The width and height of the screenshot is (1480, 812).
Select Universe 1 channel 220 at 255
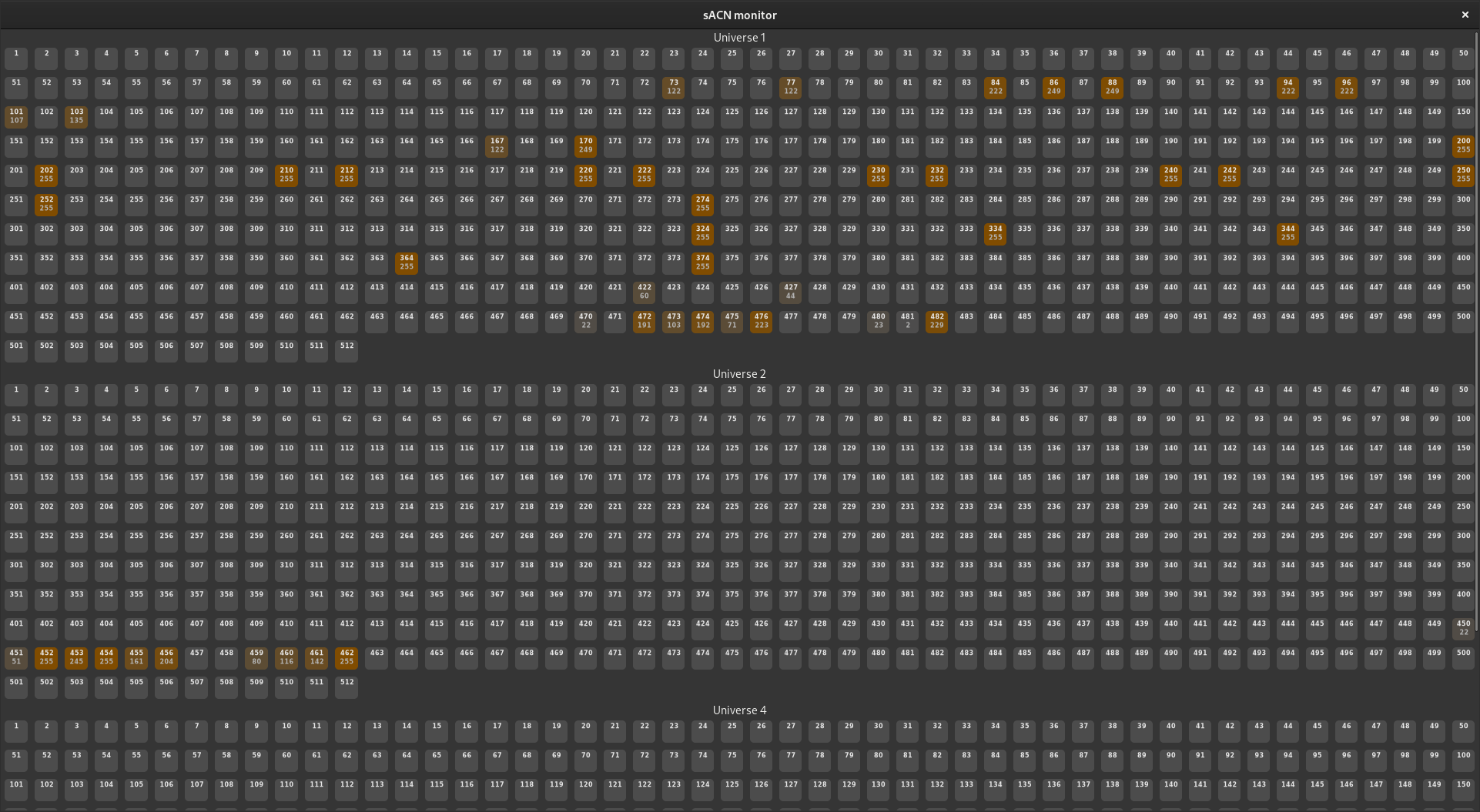click(x=586, y=175)
